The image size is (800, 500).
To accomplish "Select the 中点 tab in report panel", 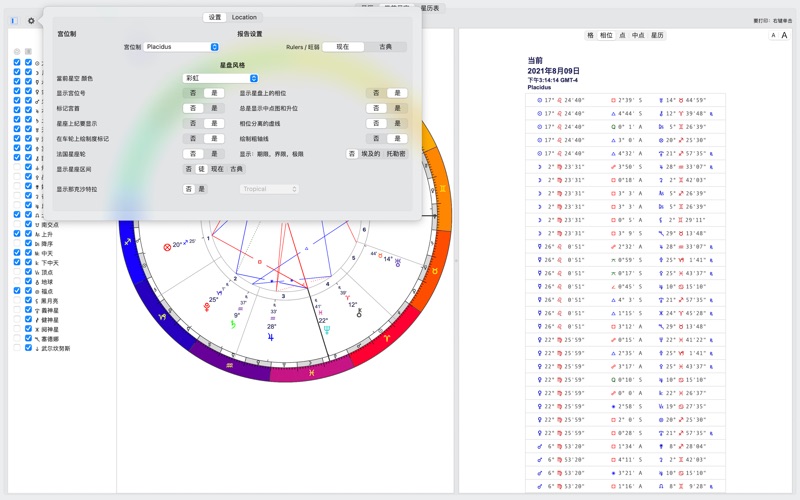I will (x=638, y=35).
